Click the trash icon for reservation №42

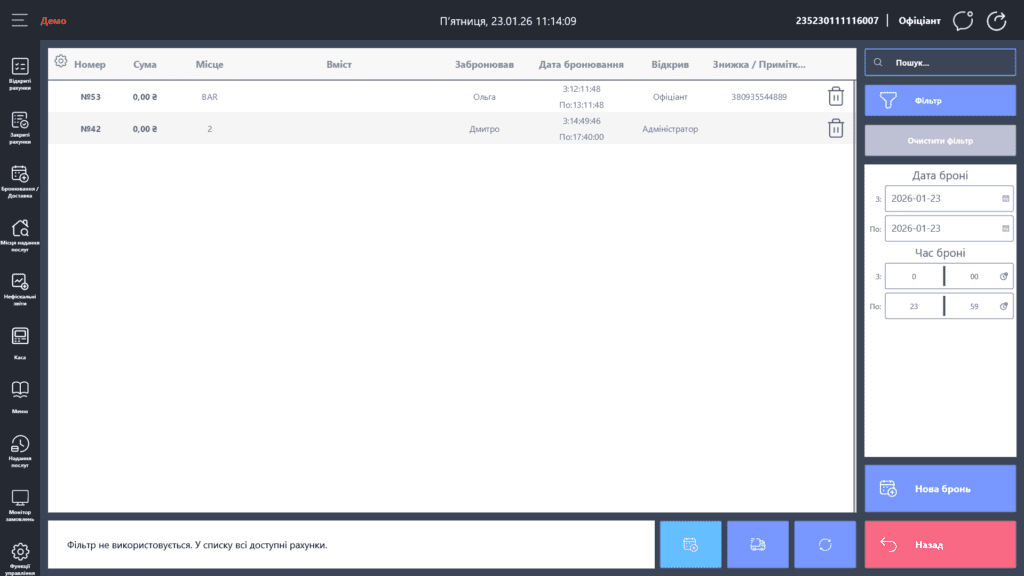835,129
